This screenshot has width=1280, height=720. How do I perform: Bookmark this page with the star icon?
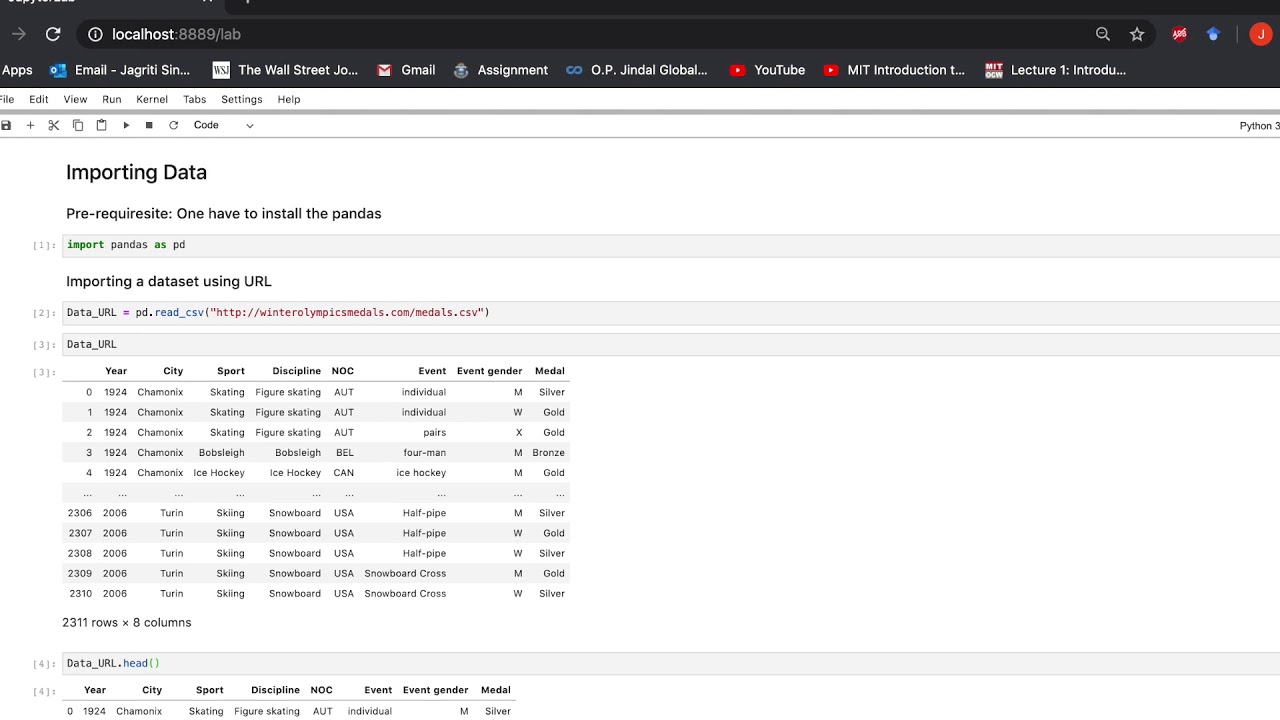pyautogui.click(x=1137, y=34)
